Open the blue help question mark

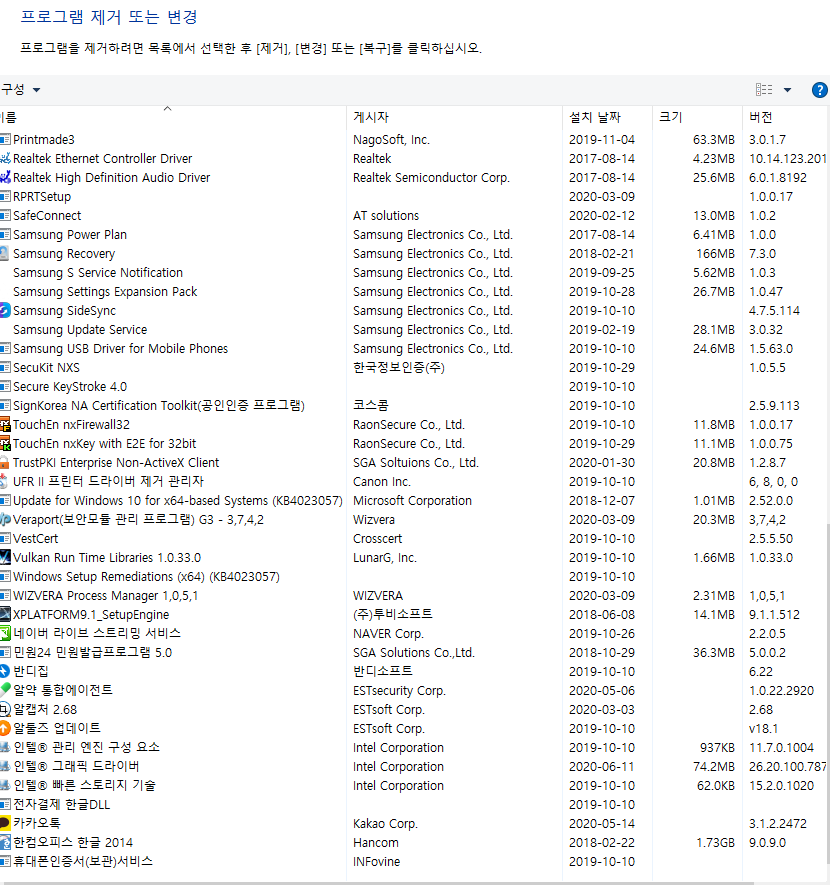point(819,90)
